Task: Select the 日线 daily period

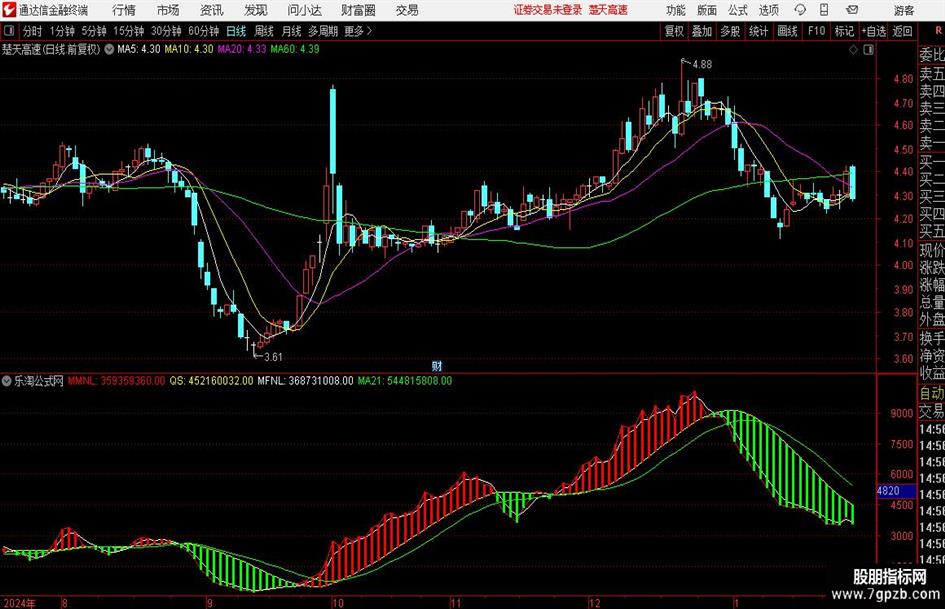Action: [236, 31]
